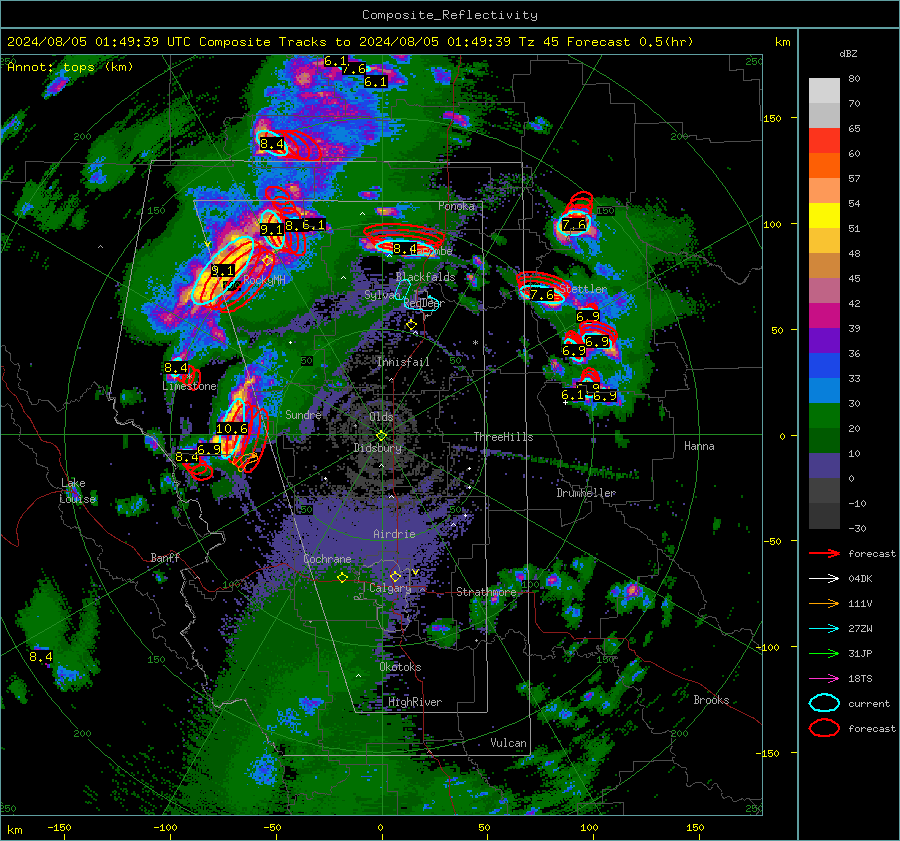The width and height of the screenshot is (900, 841).
Task: Click the Airdrie city label
Action: 394,534
